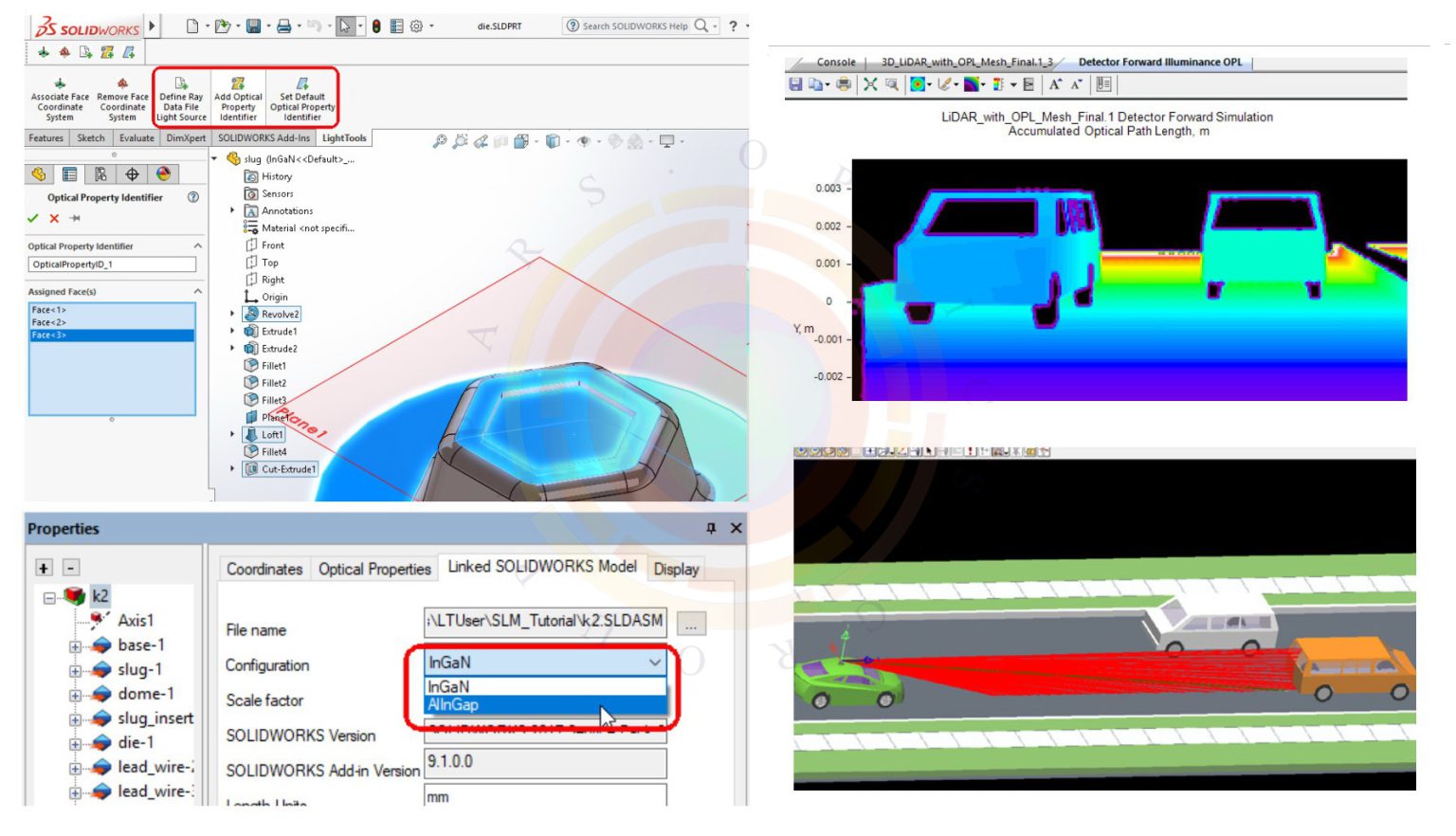Image resolution: width=1456 pixels, height=836 pixels.
Task: Open the Configuration dropdown showing InGaN
Action: click(543, 663)
